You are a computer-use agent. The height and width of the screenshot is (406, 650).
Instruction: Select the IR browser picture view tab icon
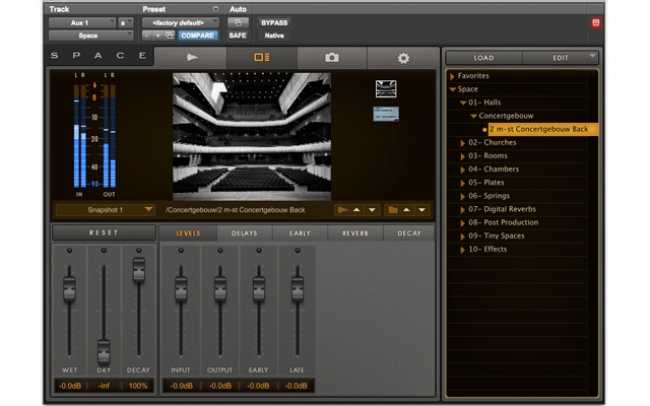pyautogui.click(x=262, y=57)
